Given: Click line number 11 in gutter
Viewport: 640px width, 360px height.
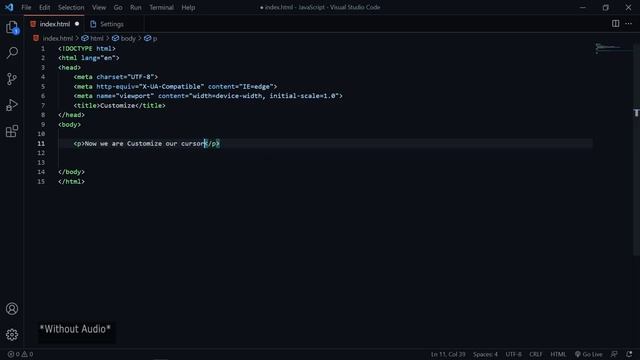Looking at the screenshot, I should pos(41,144).
